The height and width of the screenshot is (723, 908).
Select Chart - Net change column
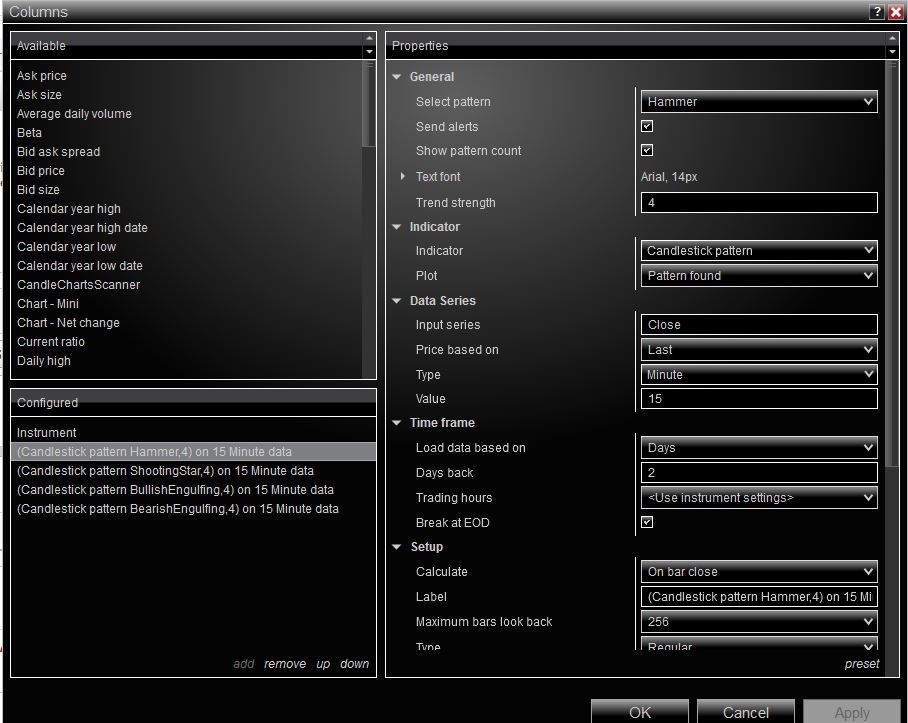click(68, 323)
